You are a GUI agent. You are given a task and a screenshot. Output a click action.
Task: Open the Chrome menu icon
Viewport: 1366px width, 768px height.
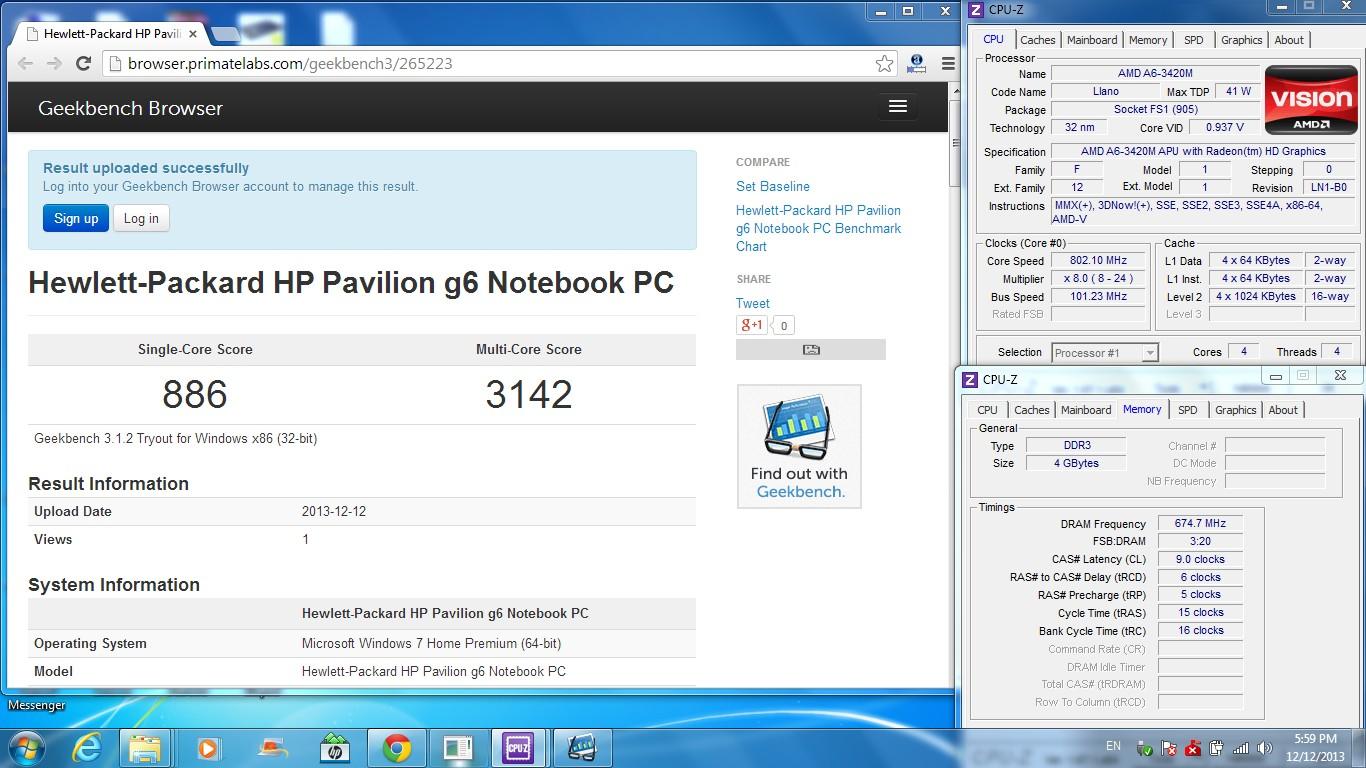947,63
